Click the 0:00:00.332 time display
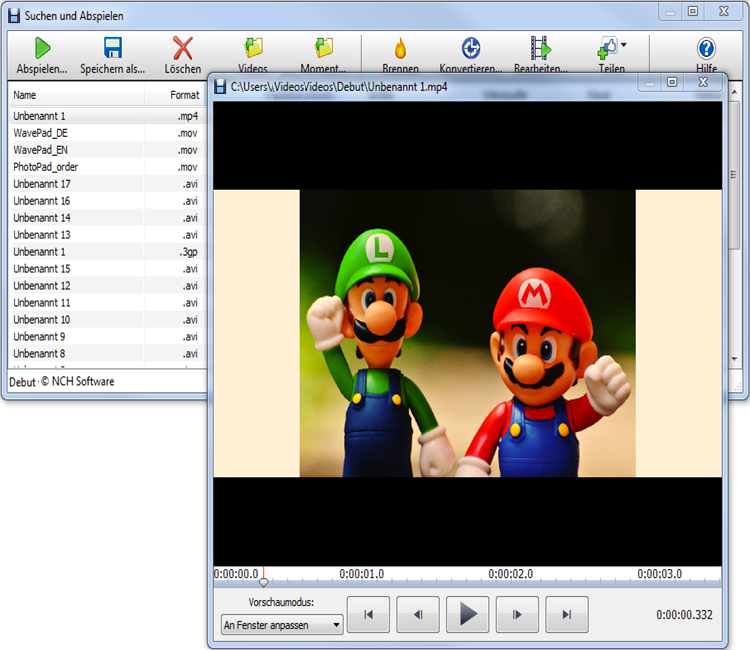 pos(684,615)
